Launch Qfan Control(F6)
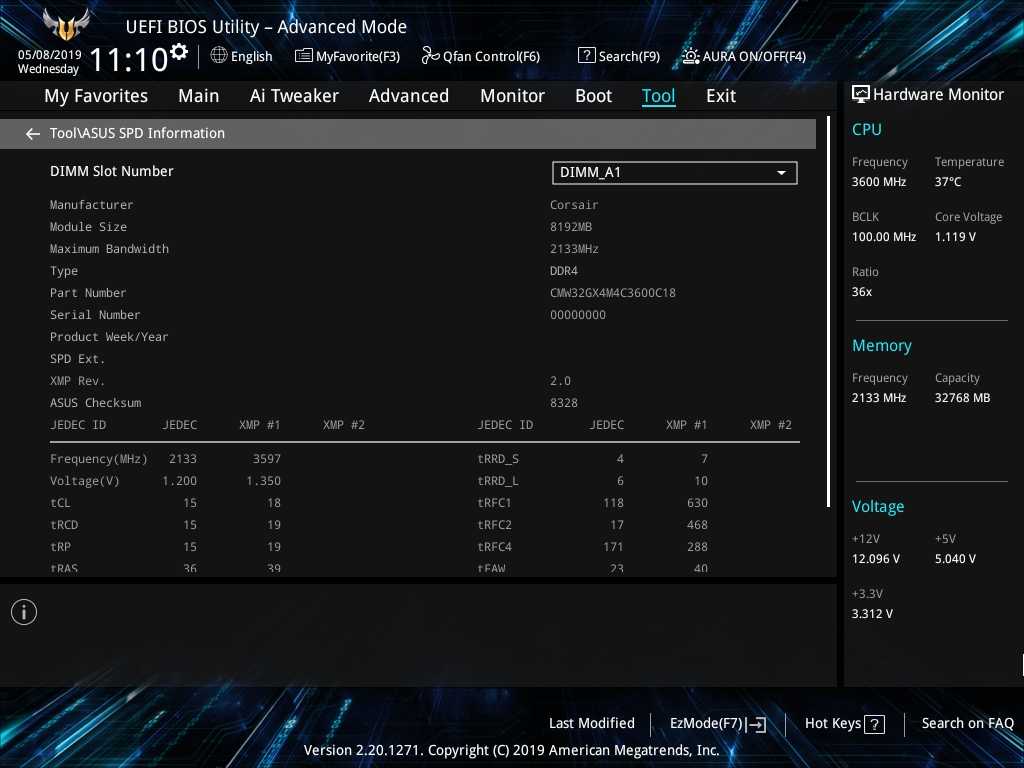Image resolution: width=1024 pixels, height=768 pixels. pos(481,56)
